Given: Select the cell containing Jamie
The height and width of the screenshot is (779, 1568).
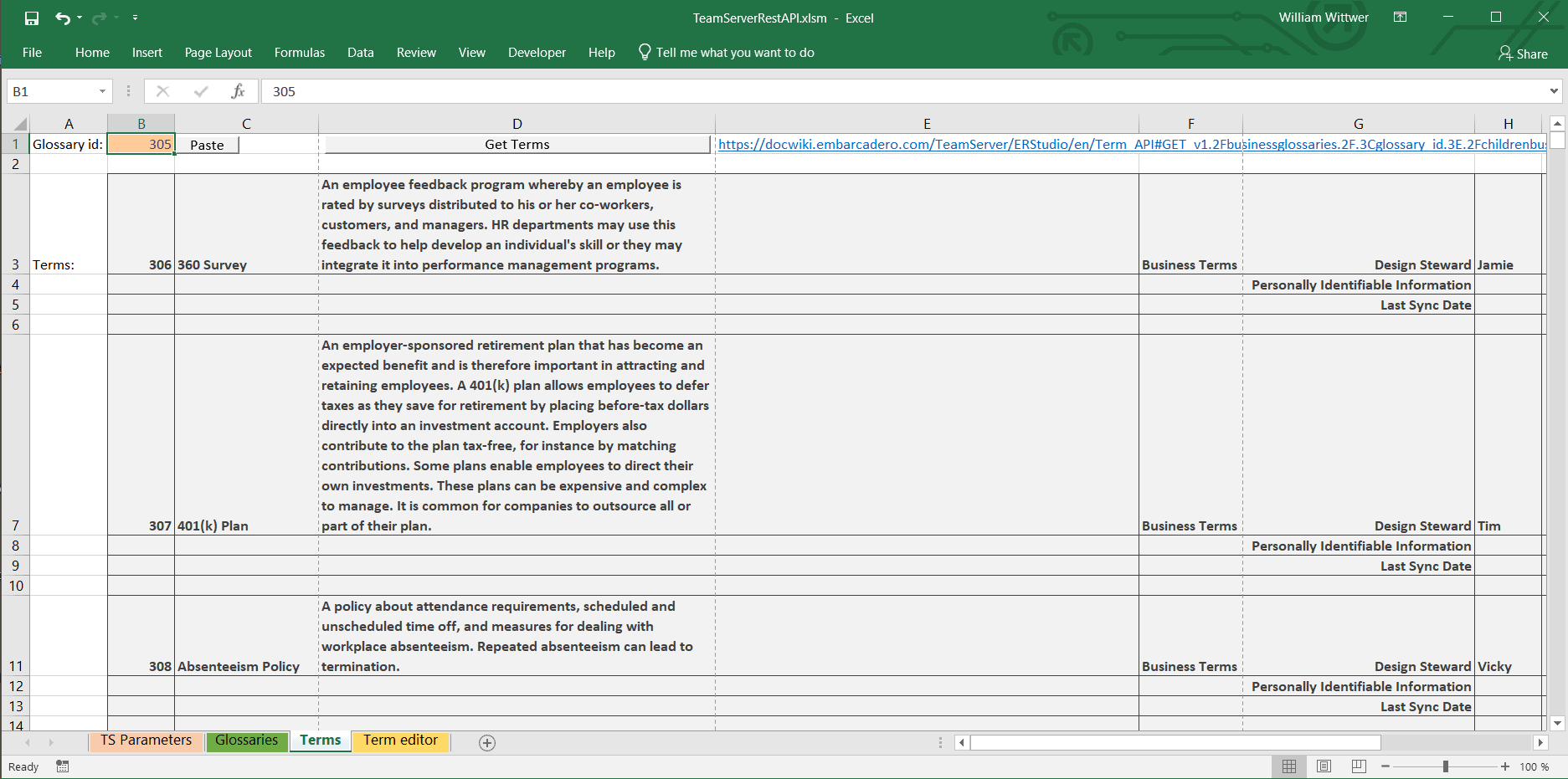Looking at the screenshot, I should (1508, 224).
